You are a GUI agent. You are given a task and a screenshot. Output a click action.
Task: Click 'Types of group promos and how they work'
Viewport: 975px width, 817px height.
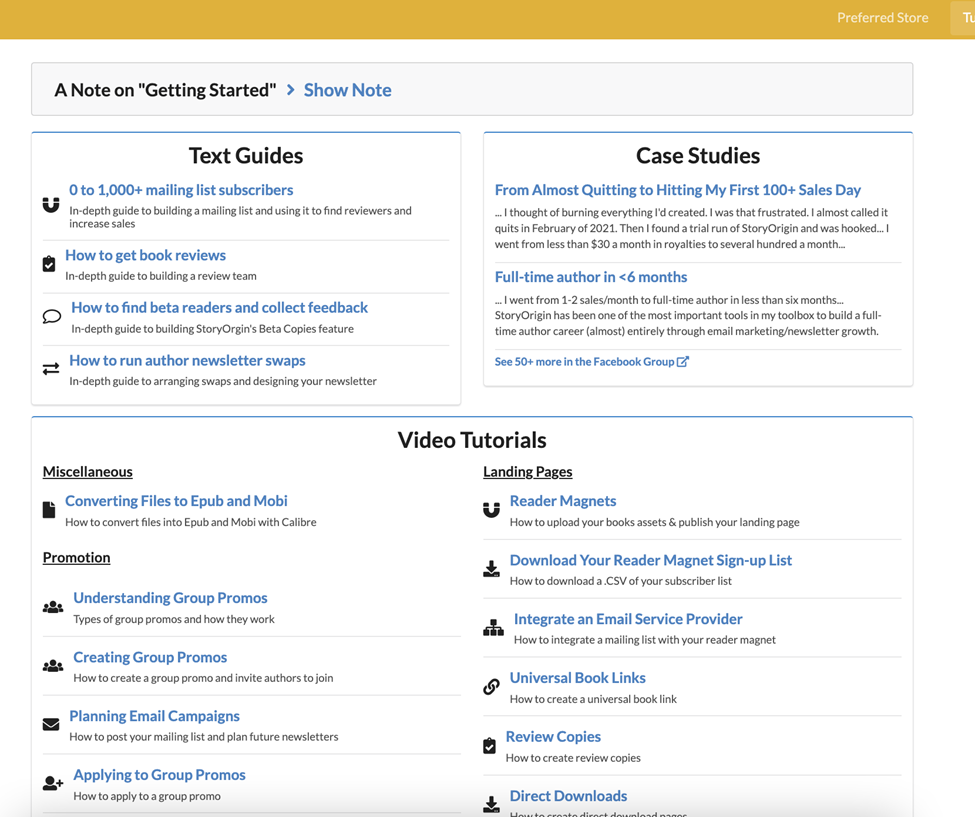pyautogui.click(x=173, y=619)
